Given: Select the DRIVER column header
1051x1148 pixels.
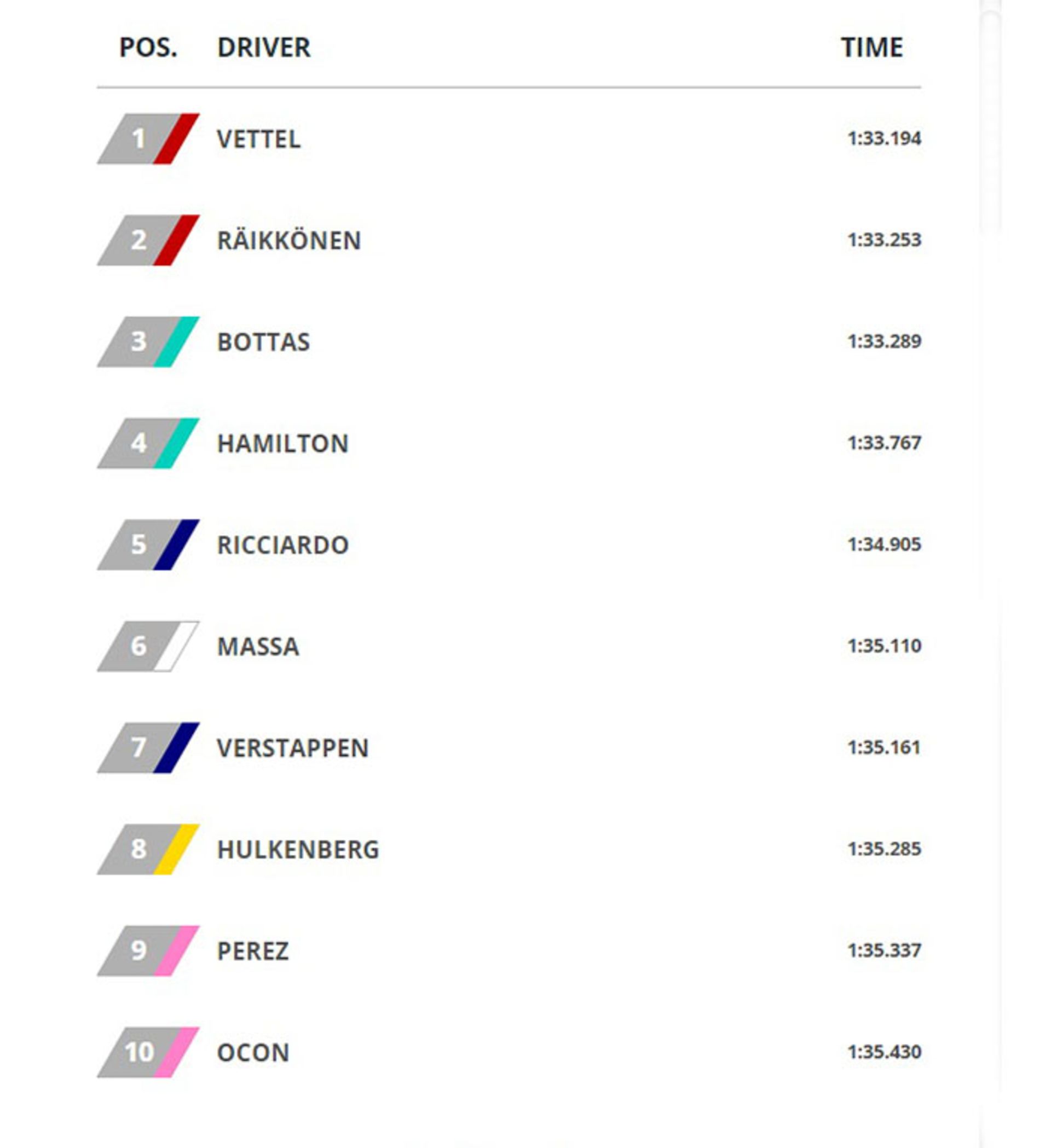Looking at the screenshot, I should click(264, 47).
